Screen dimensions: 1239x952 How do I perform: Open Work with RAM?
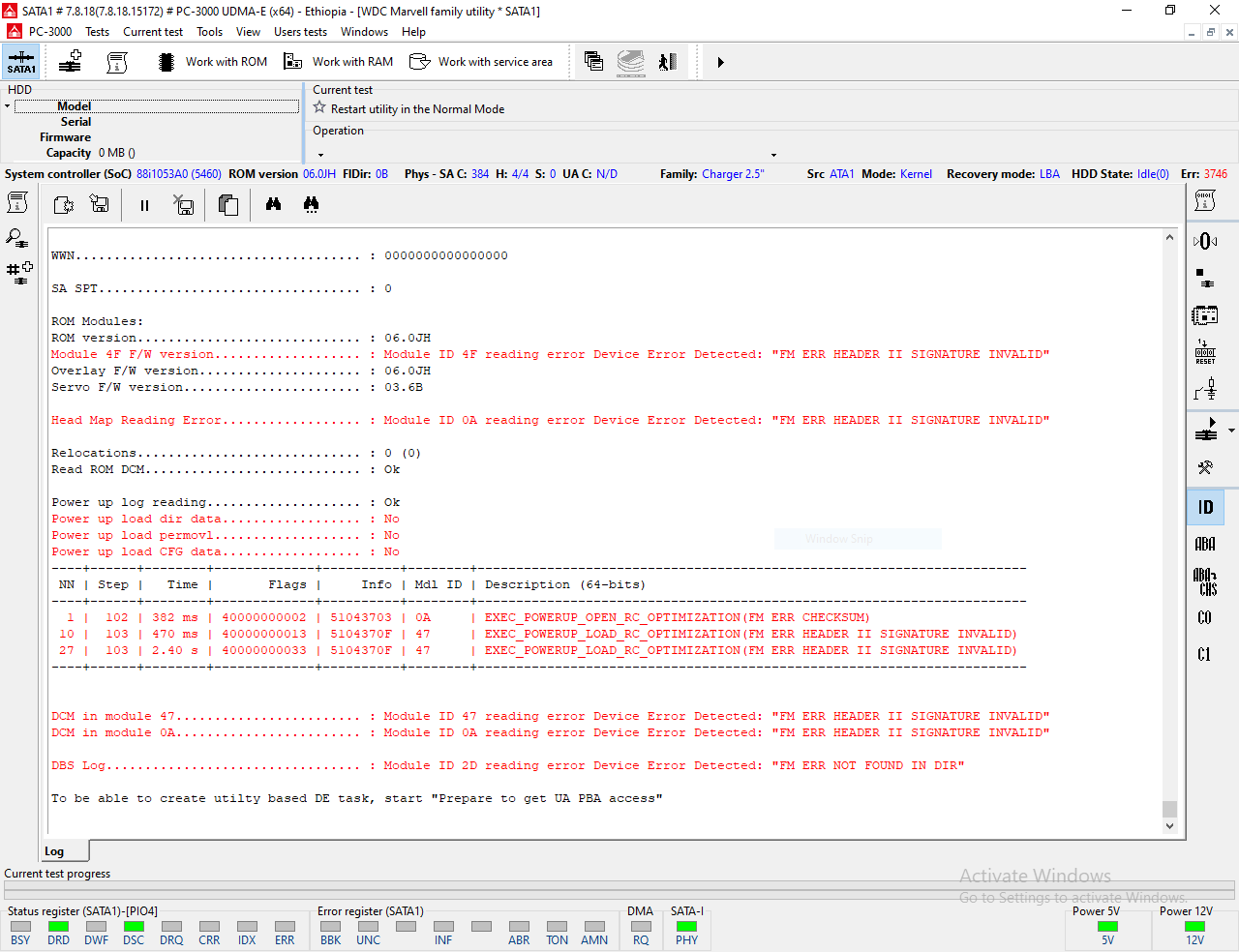(339, 62)
